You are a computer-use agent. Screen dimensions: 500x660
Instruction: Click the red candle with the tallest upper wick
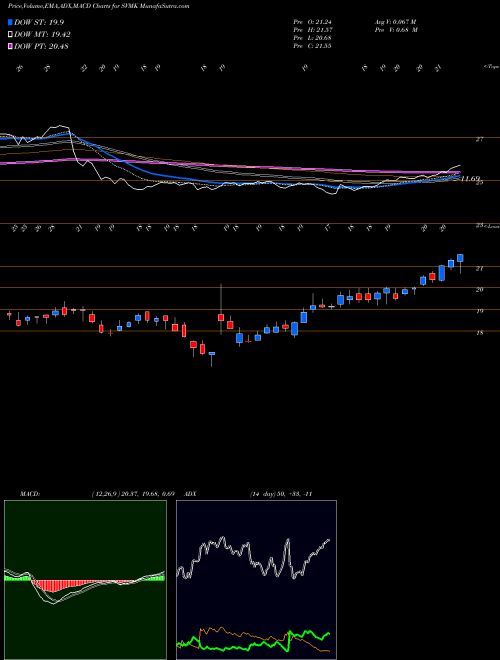(221, 317)
